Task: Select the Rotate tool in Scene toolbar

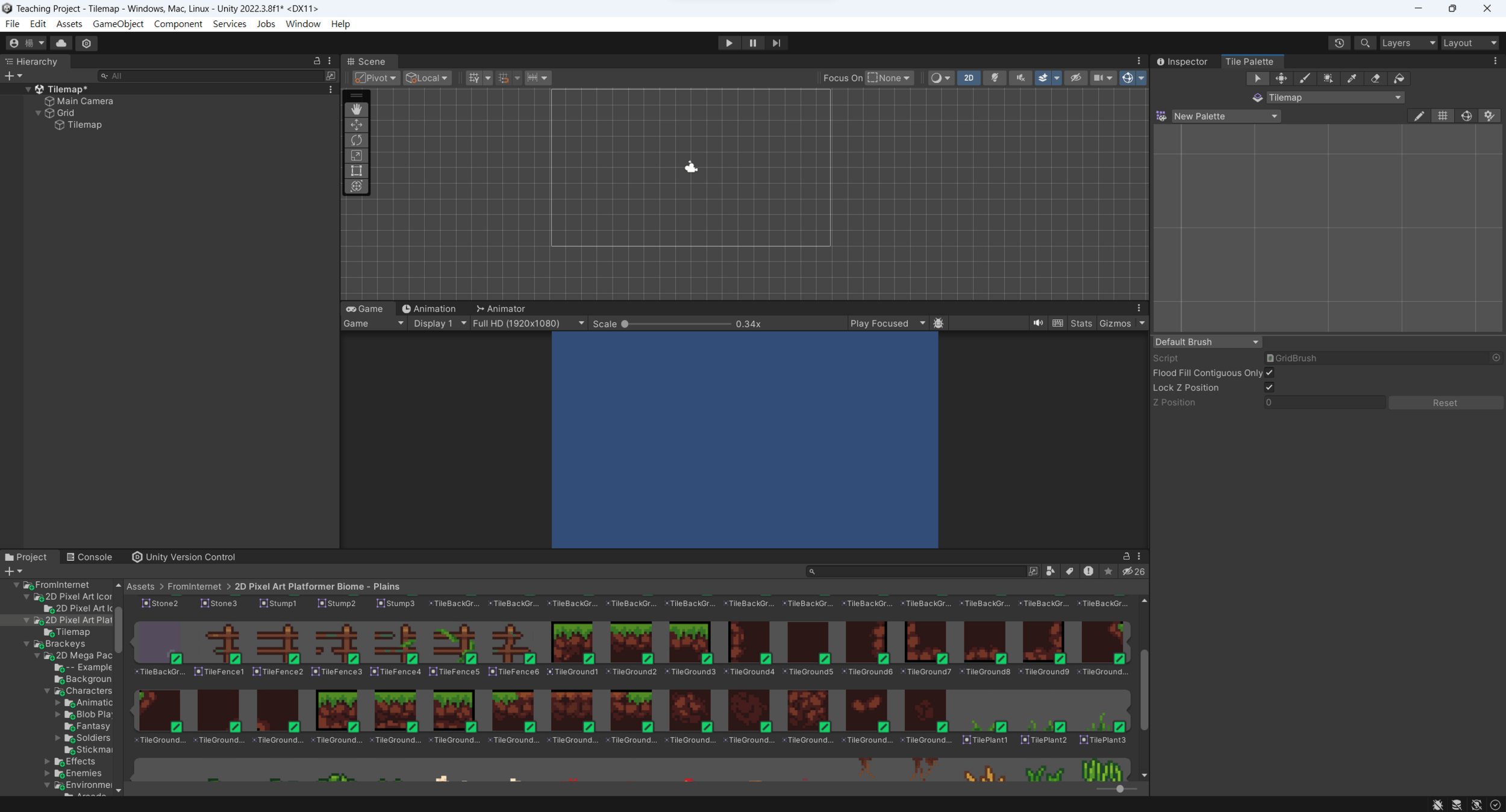Action: pyautogui.click(x=356, y=140)
